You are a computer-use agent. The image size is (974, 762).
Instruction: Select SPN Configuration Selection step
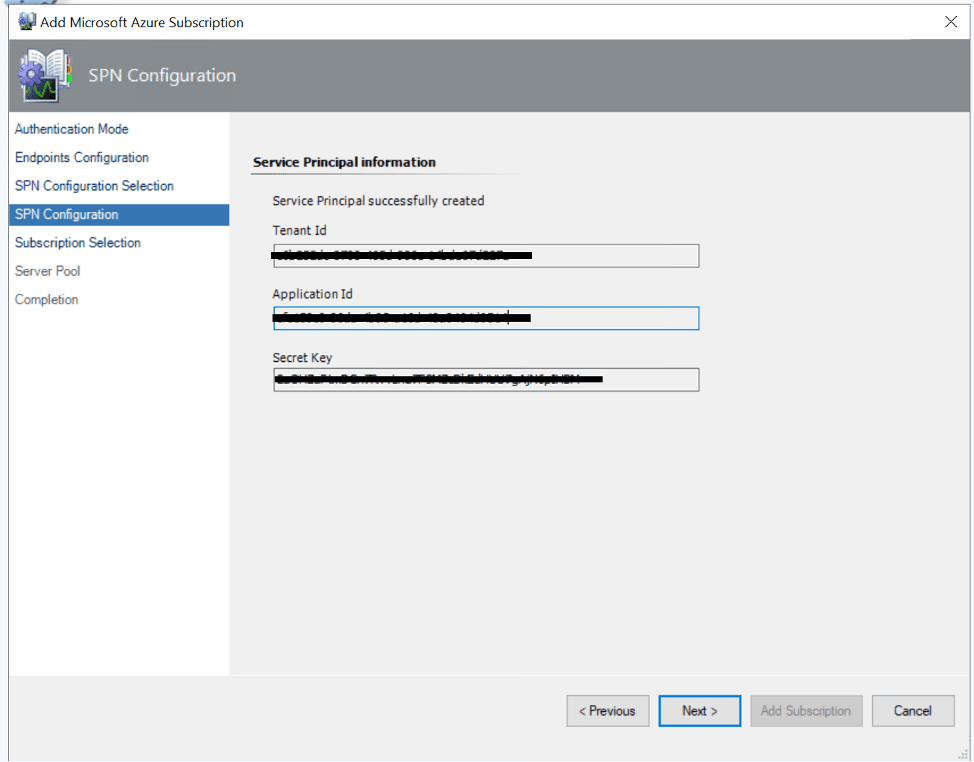point(94,186)
